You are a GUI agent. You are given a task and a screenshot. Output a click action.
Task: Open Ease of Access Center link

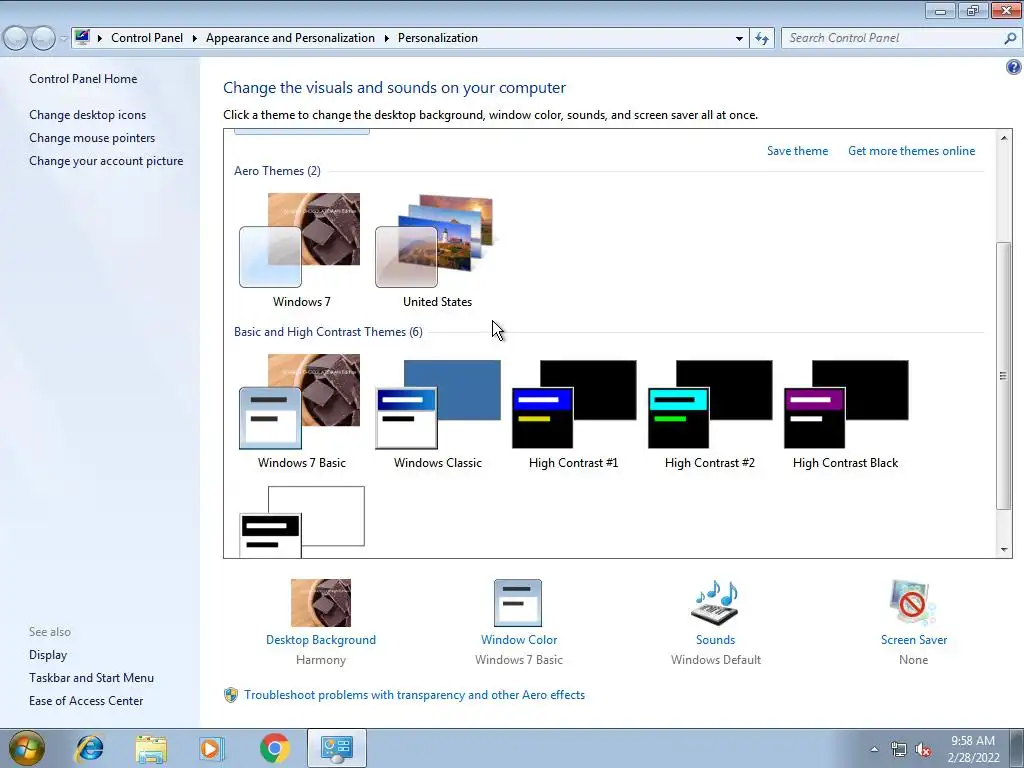pos(86,701)
